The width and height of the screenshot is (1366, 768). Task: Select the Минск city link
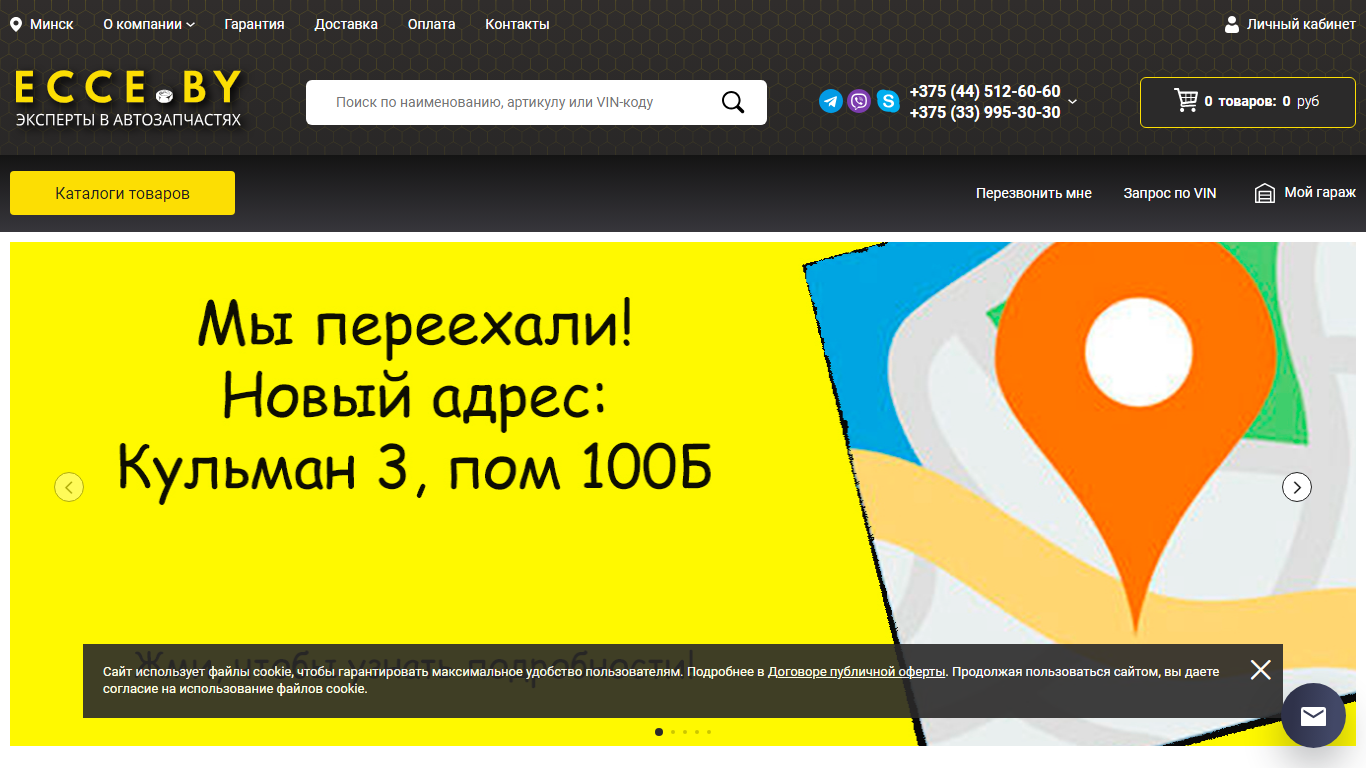coord(51,24)
